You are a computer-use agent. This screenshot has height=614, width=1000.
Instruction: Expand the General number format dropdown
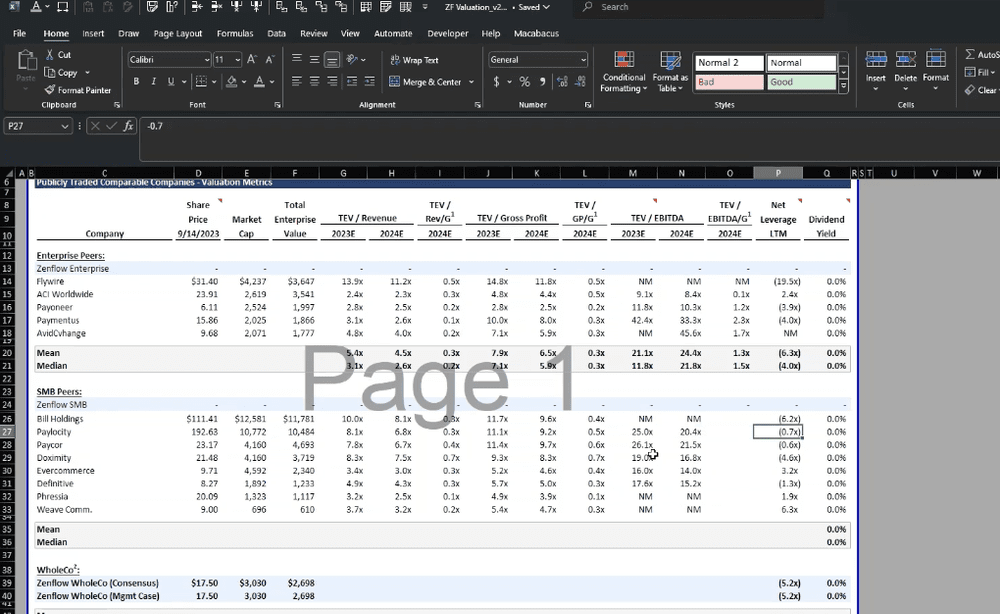(583, 60)
